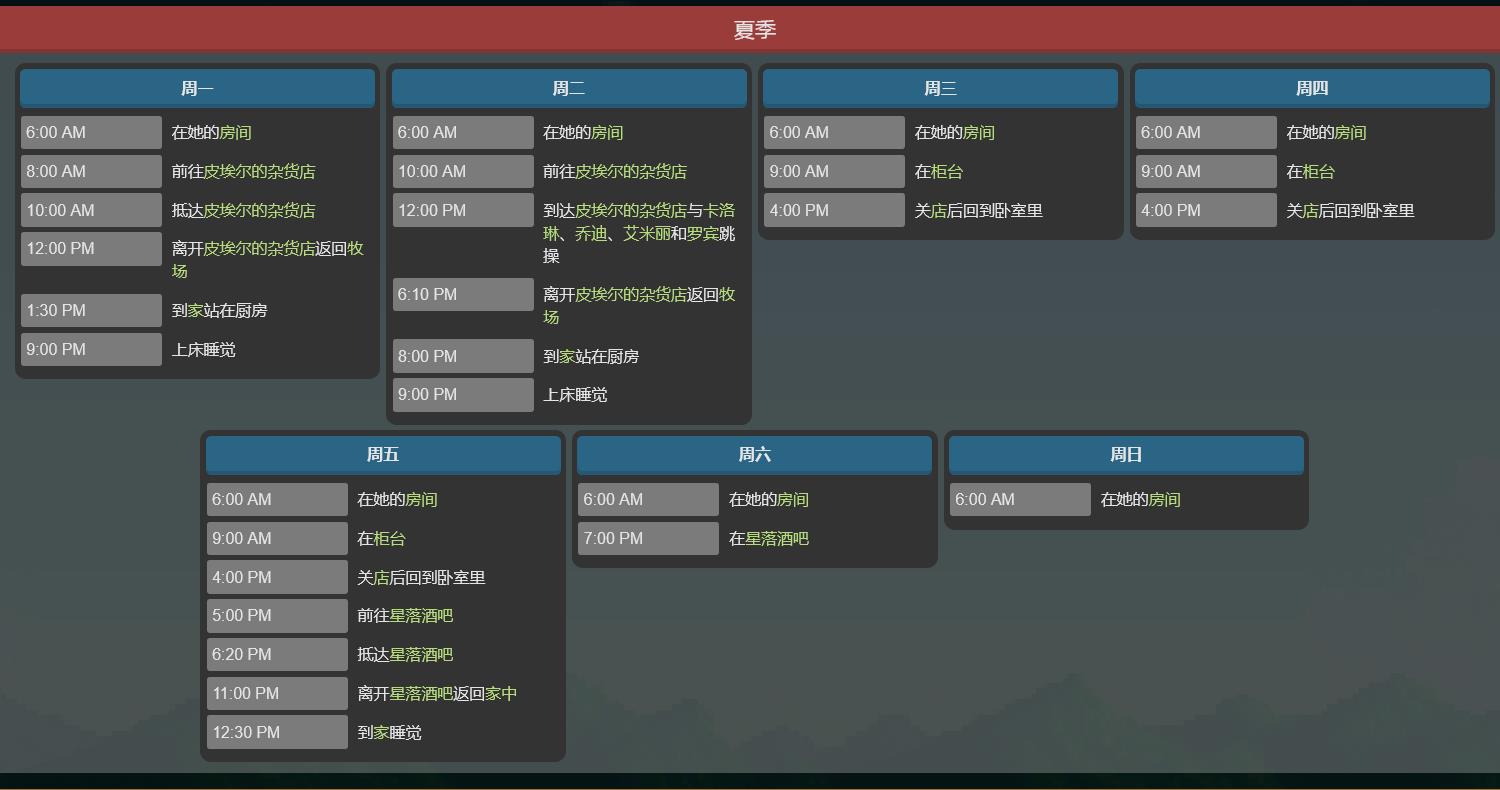Click the 11:00 PM time cell under 周五
Viewport: 1500px width, 790px height.
277,693
